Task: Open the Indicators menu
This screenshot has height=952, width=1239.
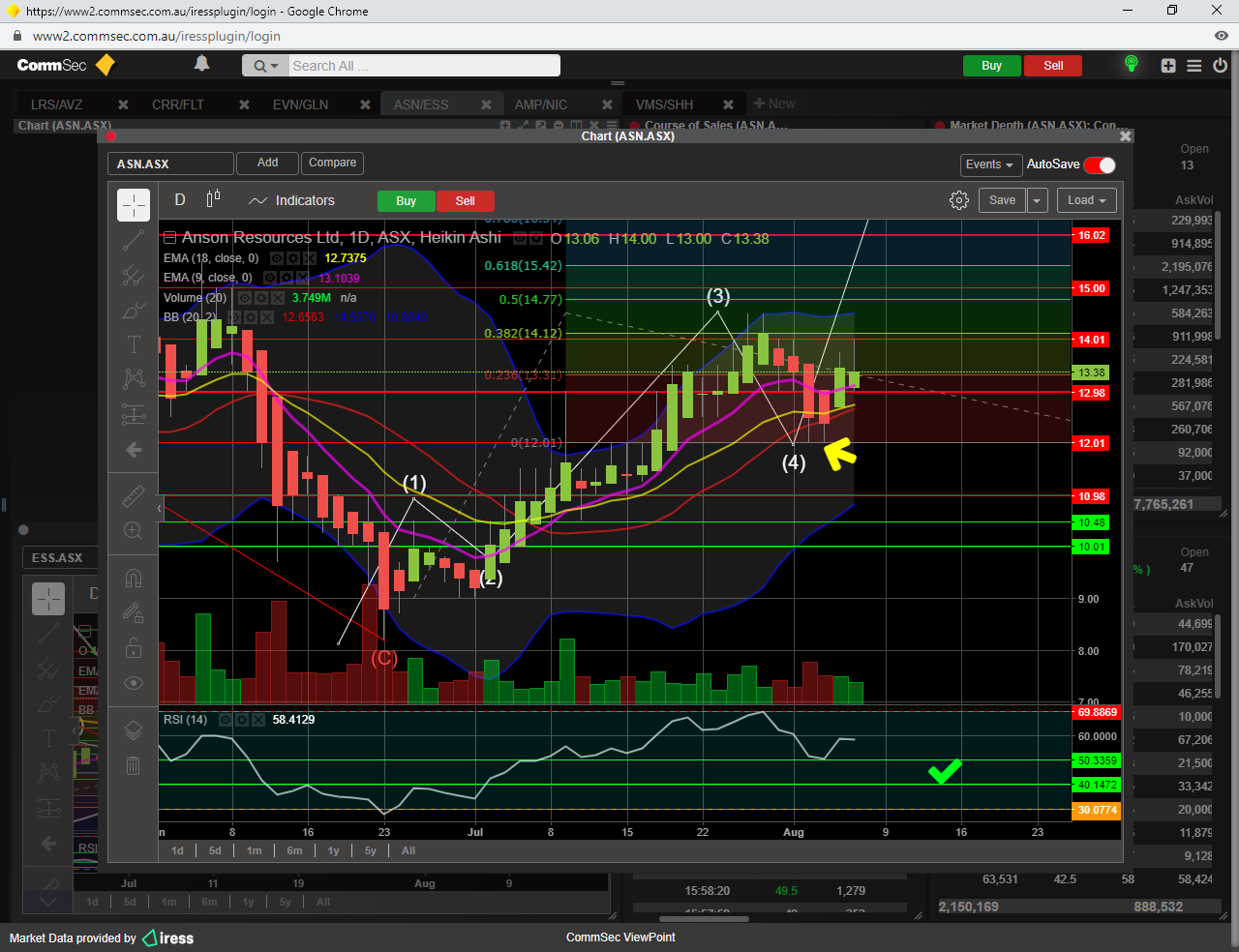Action: pos(291,200)
